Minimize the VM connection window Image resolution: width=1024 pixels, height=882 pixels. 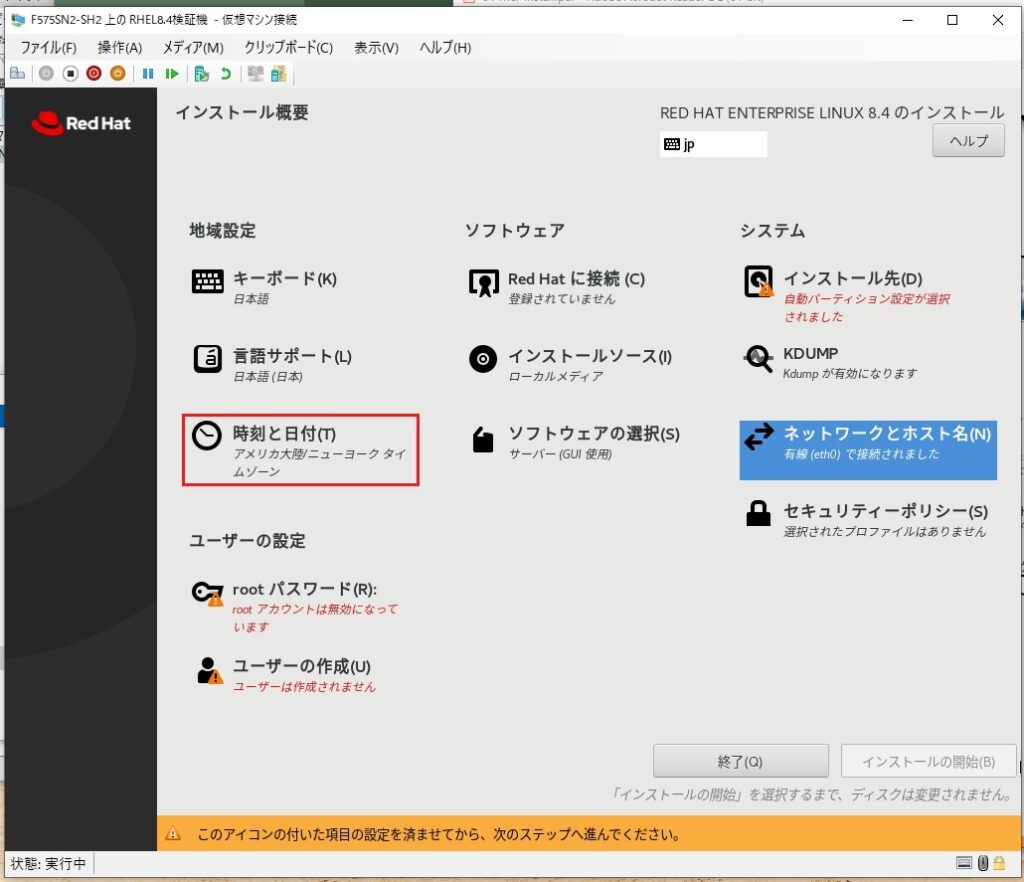click(908, 20)
